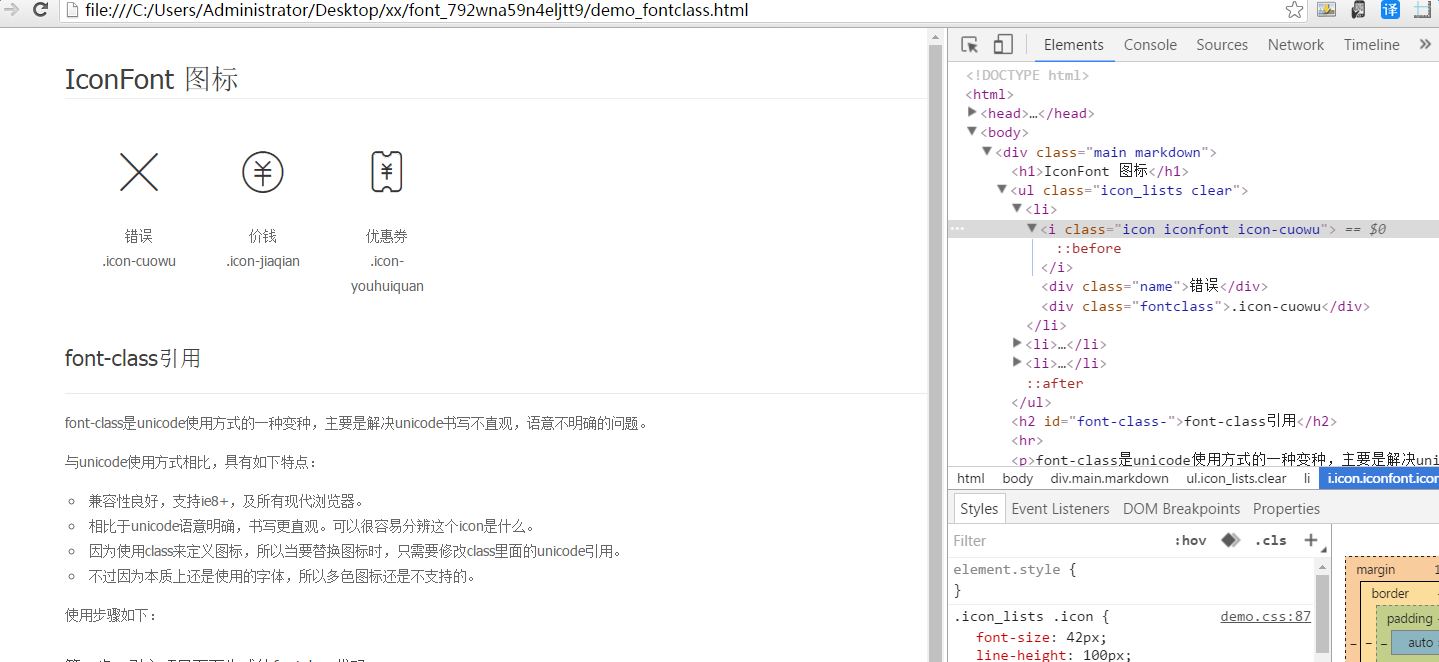This screenshot has width=1439, height=662.
Task: Toggle the .cls class editor
Action: [1270, 540]
